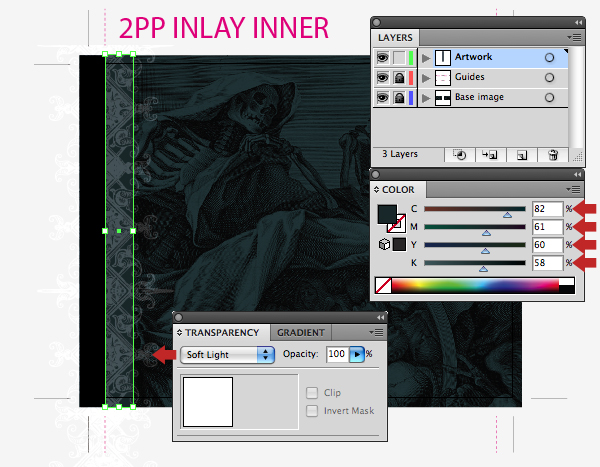
Task: Collapse the Transparency panel with double arrows
Action: (x=380, y=317)
